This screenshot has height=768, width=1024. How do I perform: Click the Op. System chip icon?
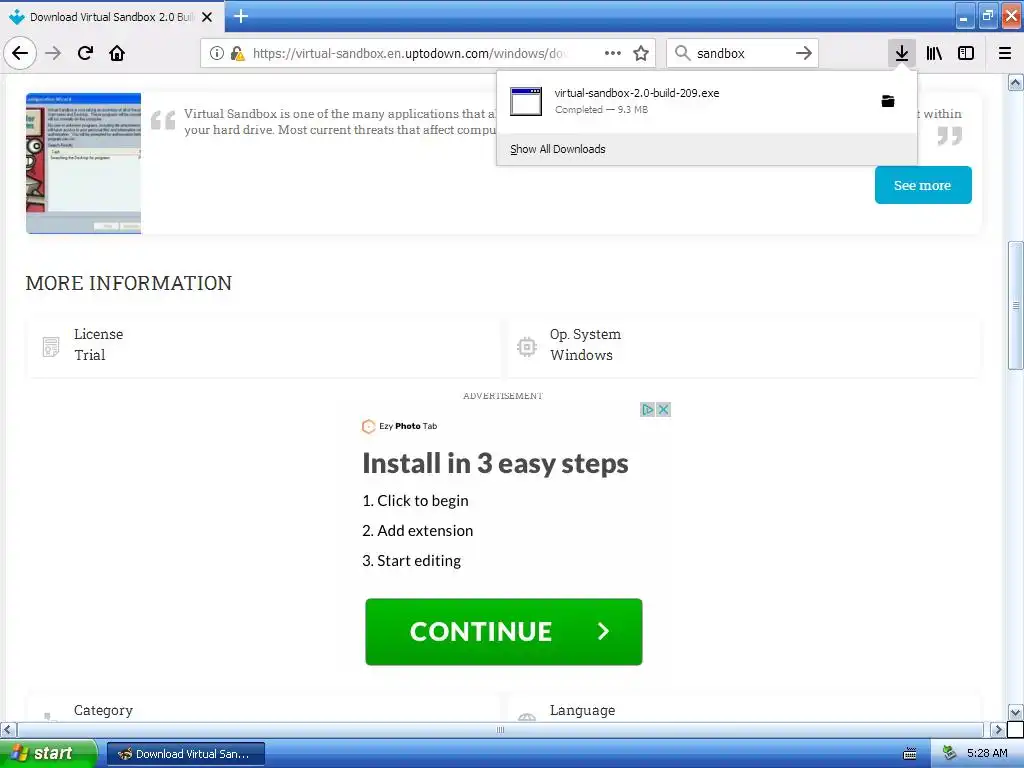(526, 347)
